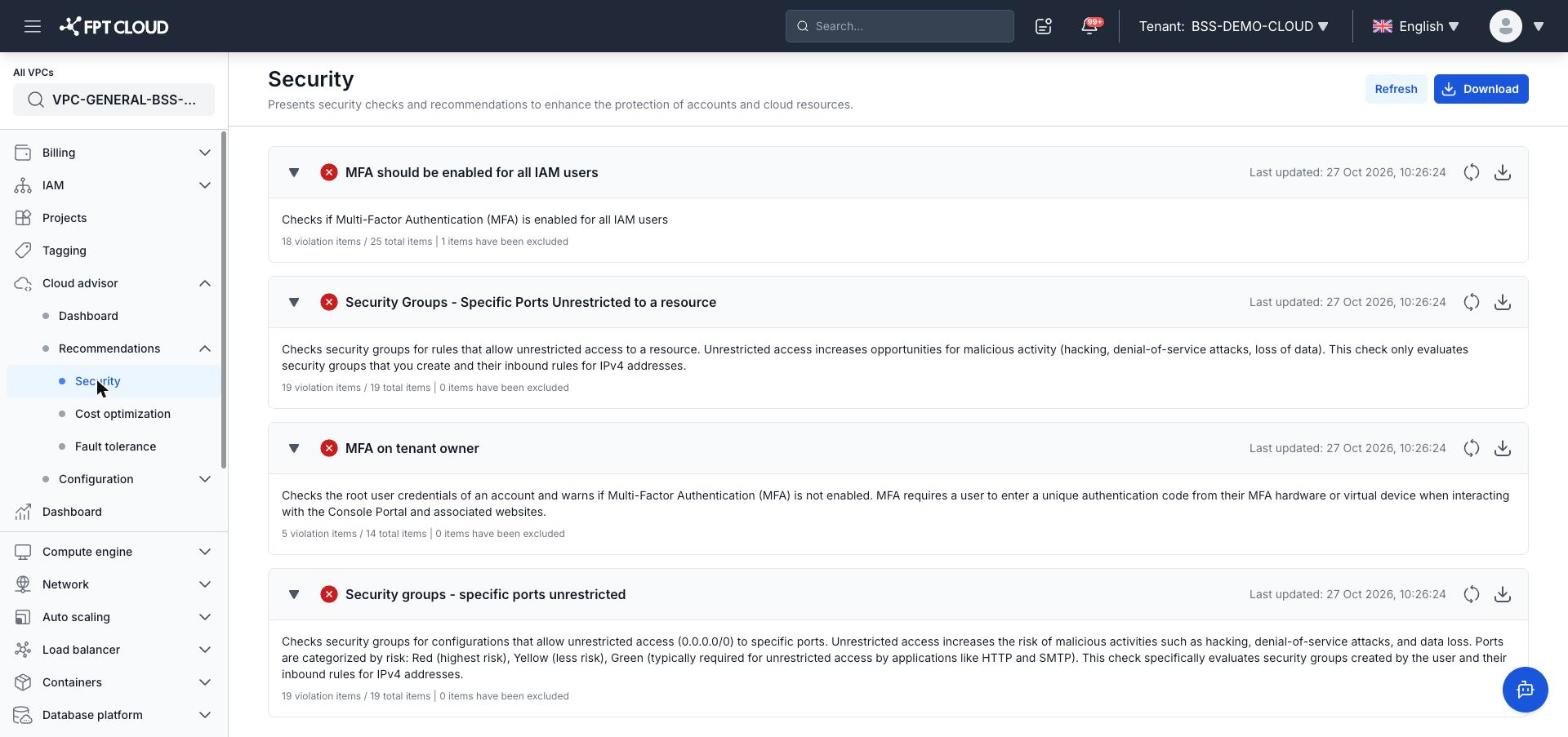This screenshot has width=1568, height=737.
Task: Click the blue Download button
Action: (1481, 89)
